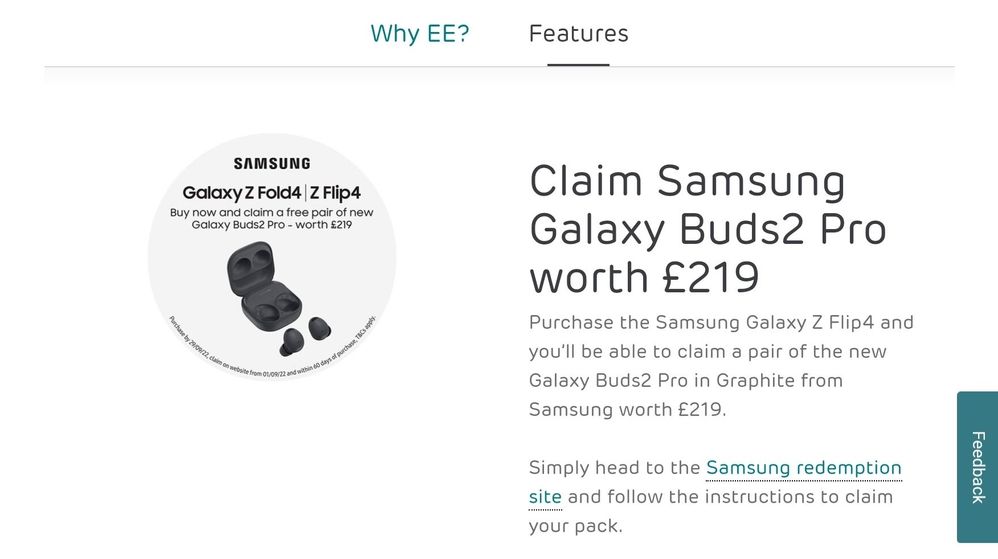
Task: Open the Samsung redemption site link
Action: tap(803, 467)
